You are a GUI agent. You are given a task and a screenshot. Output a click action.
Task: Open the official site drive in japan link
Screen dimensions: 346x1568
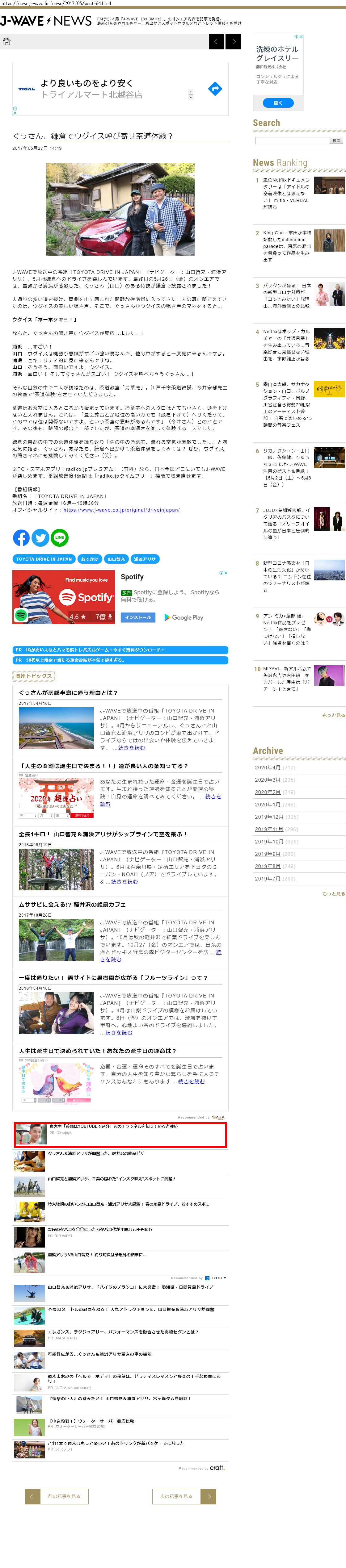pyautogui.click(x=121, y=510)
